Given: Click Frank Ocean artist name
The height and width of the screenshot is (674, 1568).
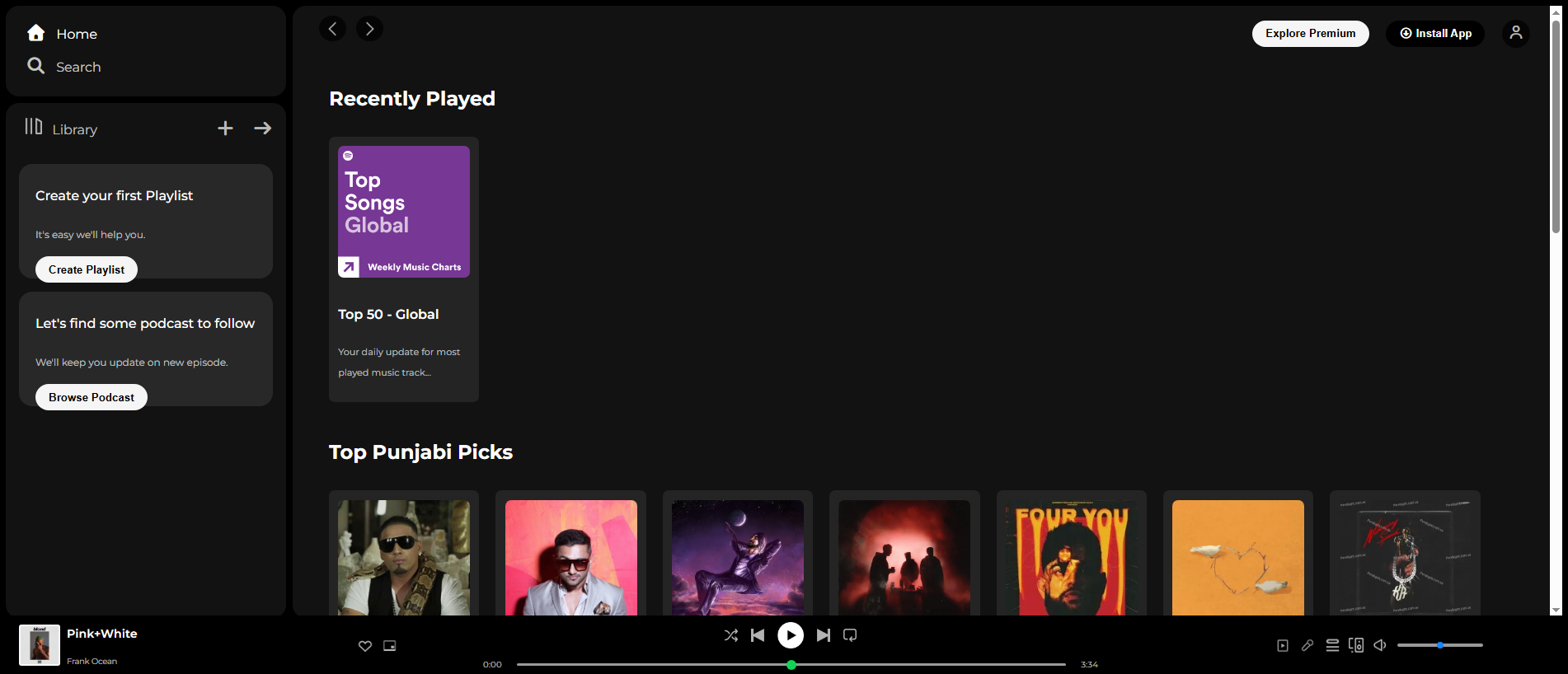Looking at the screenshot, I should tap(92, 661).
